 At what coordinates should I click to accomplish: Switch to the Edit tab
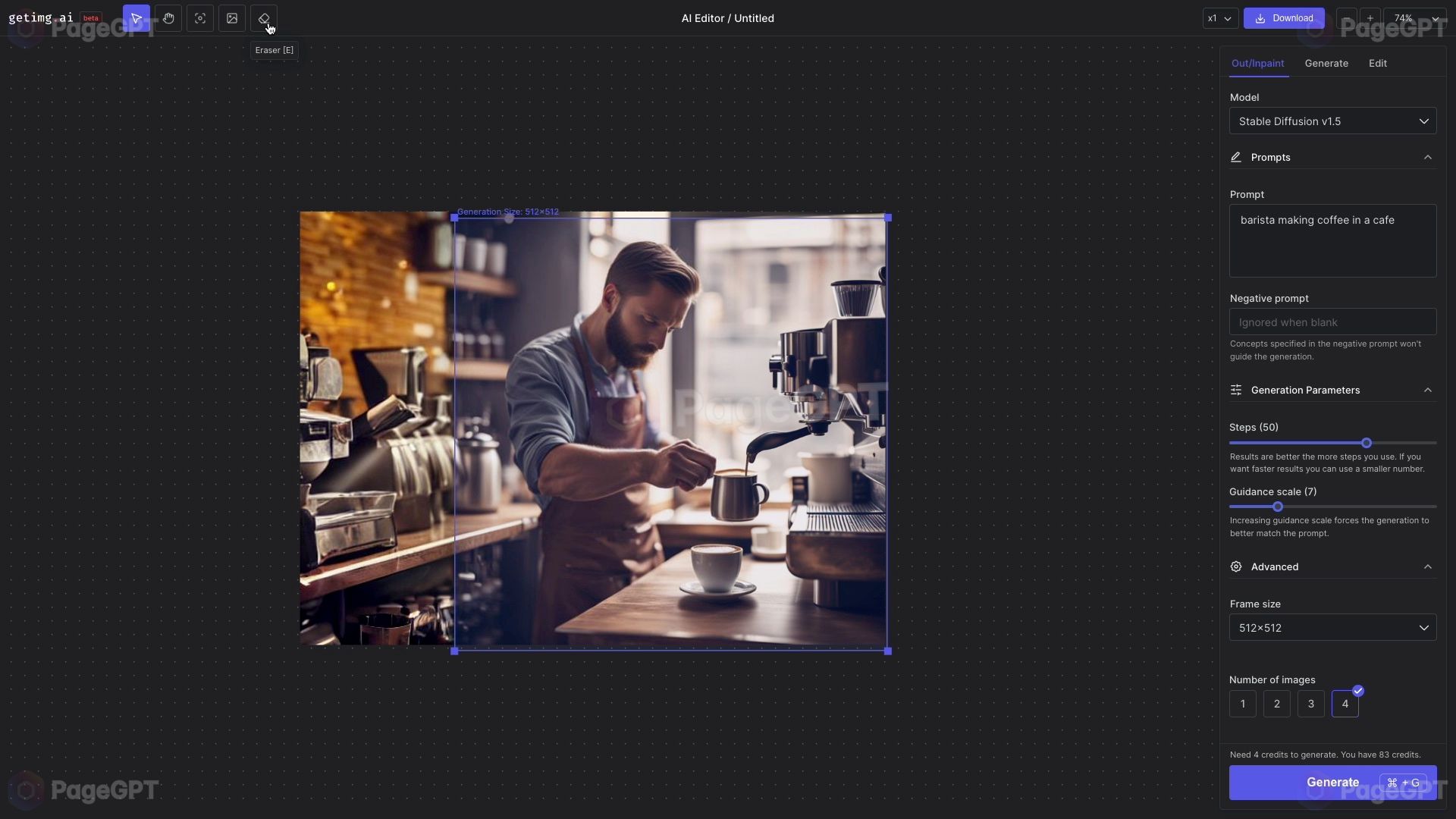pos(1377,62)
